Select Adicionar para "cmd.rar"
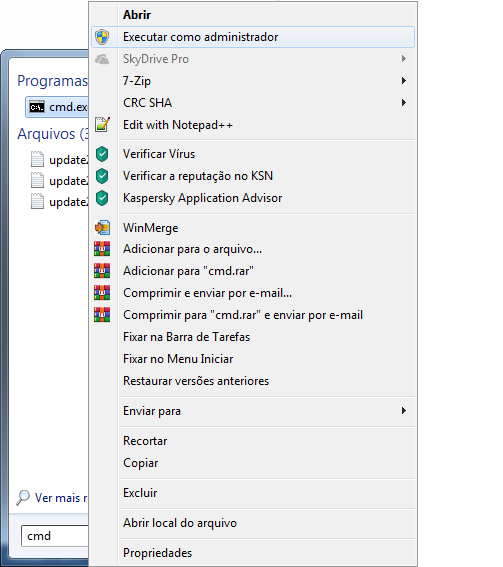Viewport: 503px width, 567px height. (253, 271)
